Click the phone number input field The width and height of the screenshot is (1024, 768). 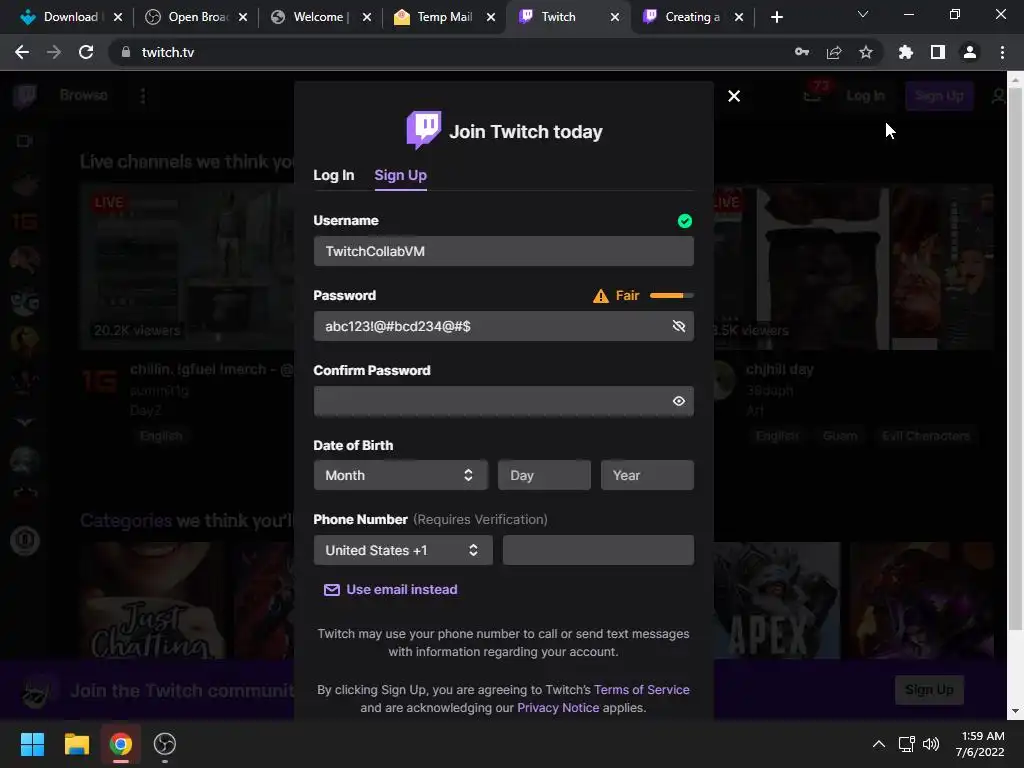click(x=598, y=551)
